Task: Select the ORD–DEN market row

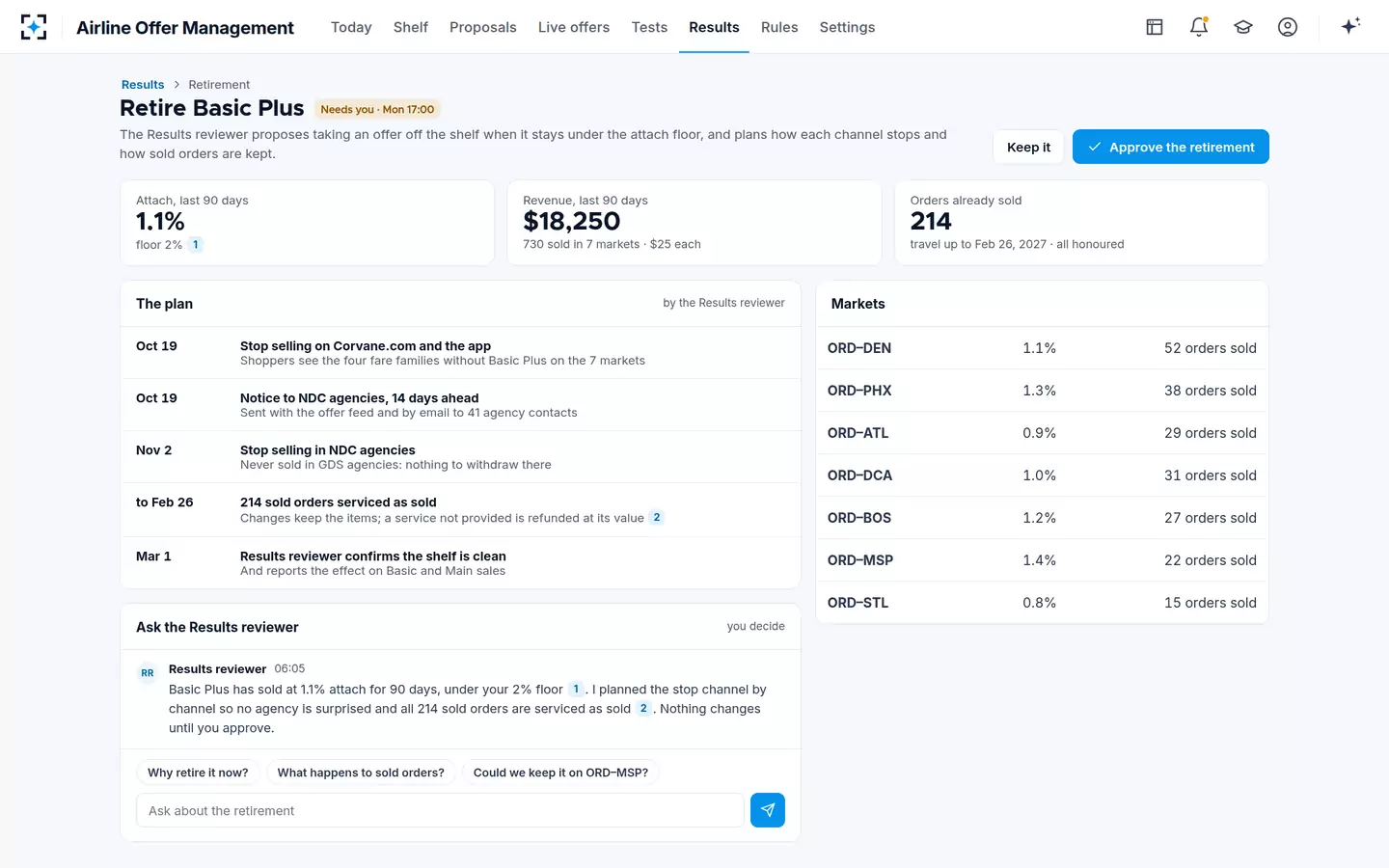Action: (x=1042, y=348)
